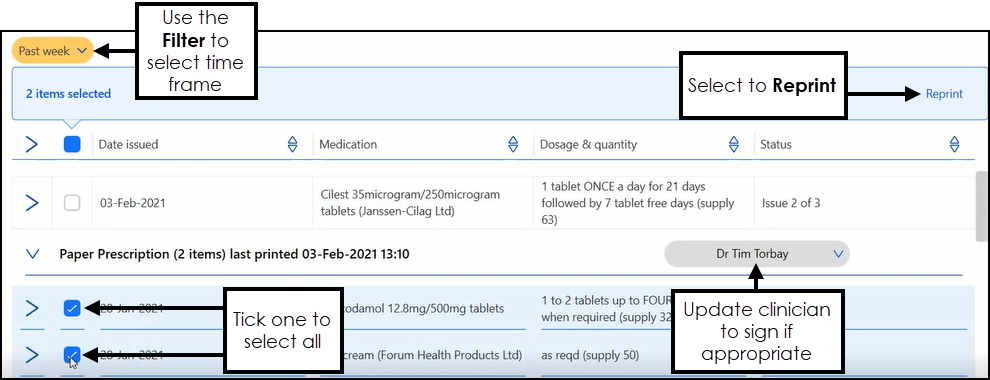Sort by Dosage & quantity column arrows

click(x=734, y=145)
